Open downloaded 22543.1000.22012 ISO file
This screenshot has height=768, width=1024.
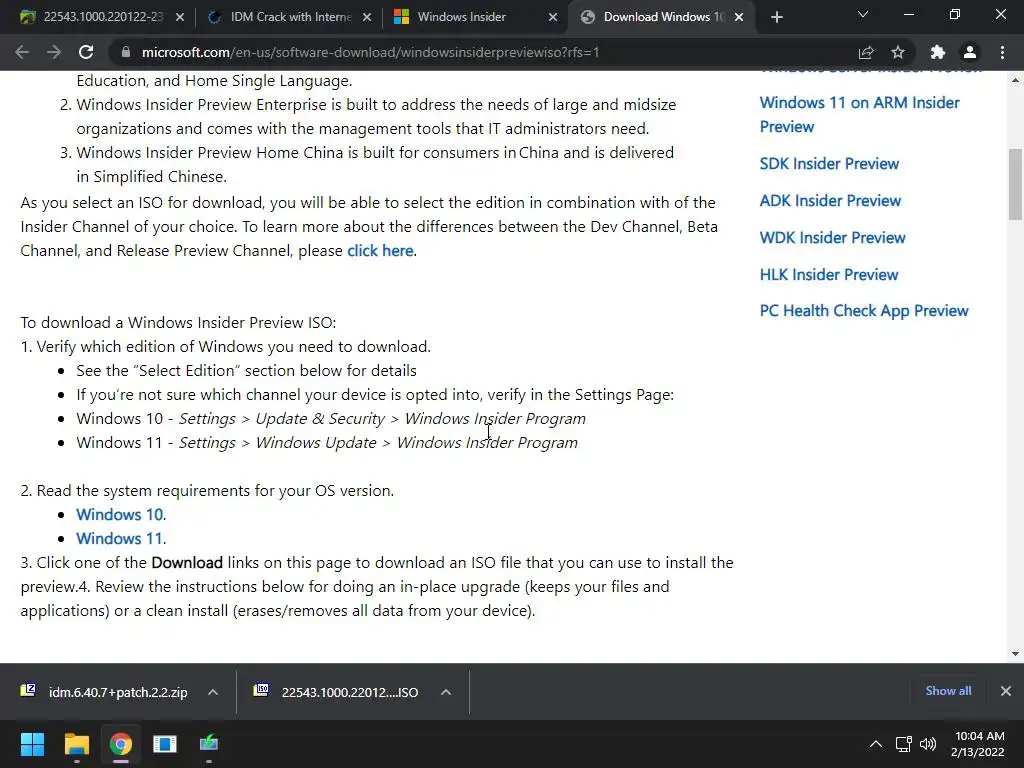[349, 692]
